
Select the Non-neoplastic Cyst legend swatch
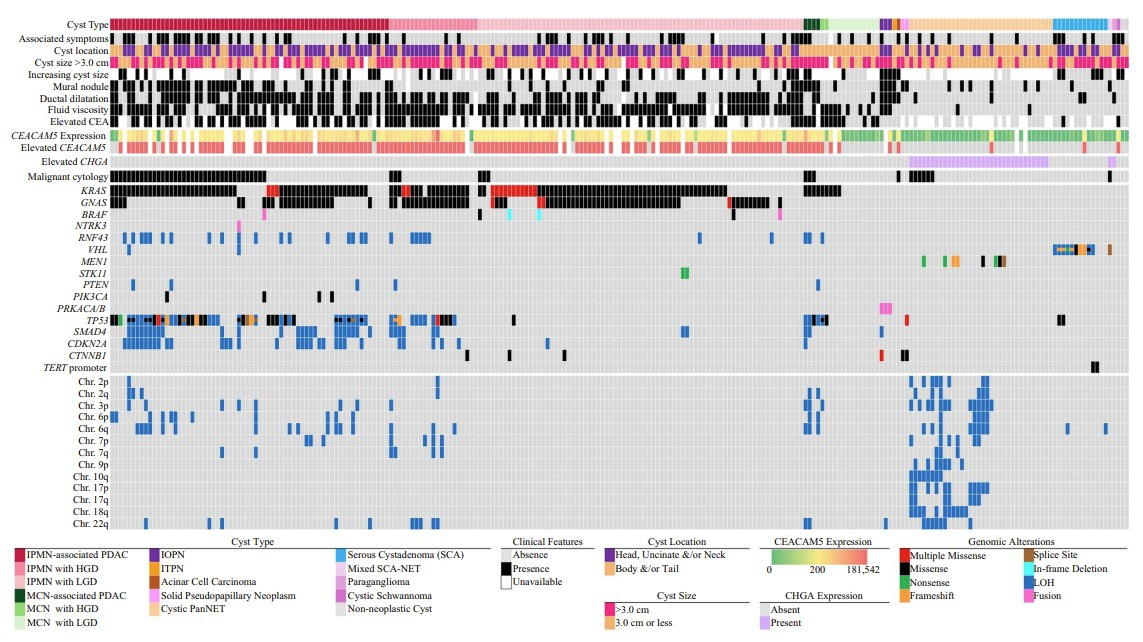coord(340,609)
